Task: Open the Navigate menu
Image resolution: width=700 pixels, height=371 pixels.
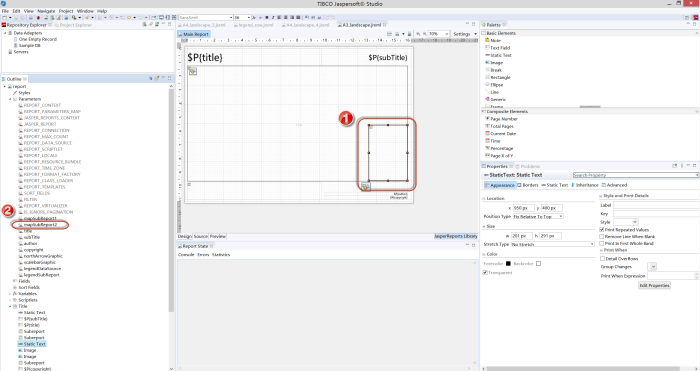Action: 46,11
